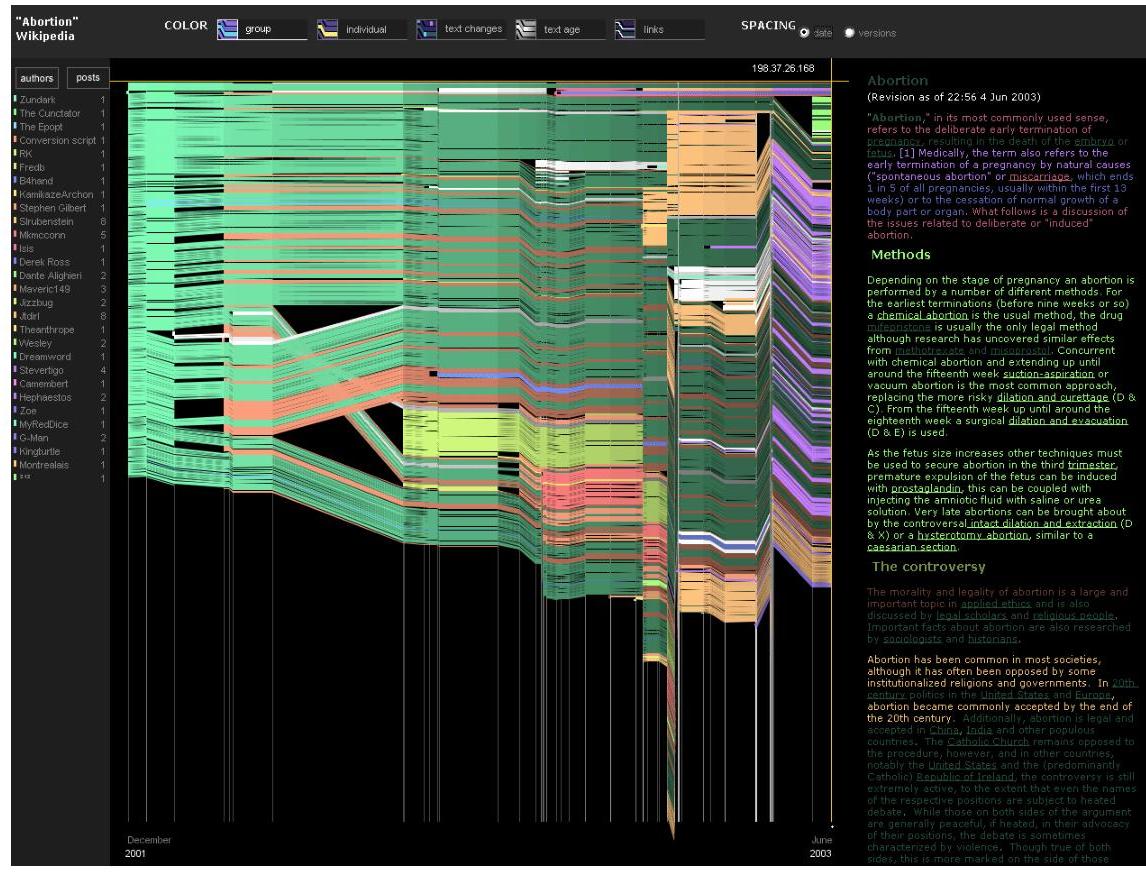Switch to the text age color icon
The width and height of the screenshot is (1146, 874).
[x=526, y=30]
